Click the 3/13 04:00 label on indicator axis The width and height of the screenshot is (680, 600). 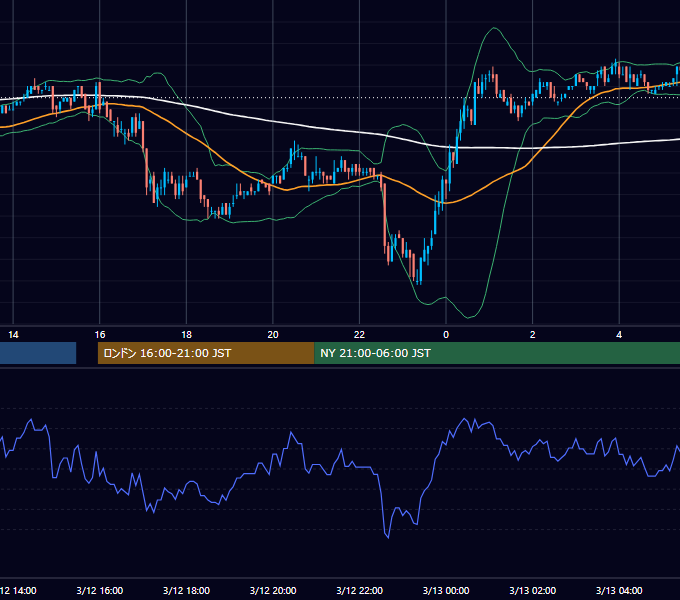[x=619, y=590]
